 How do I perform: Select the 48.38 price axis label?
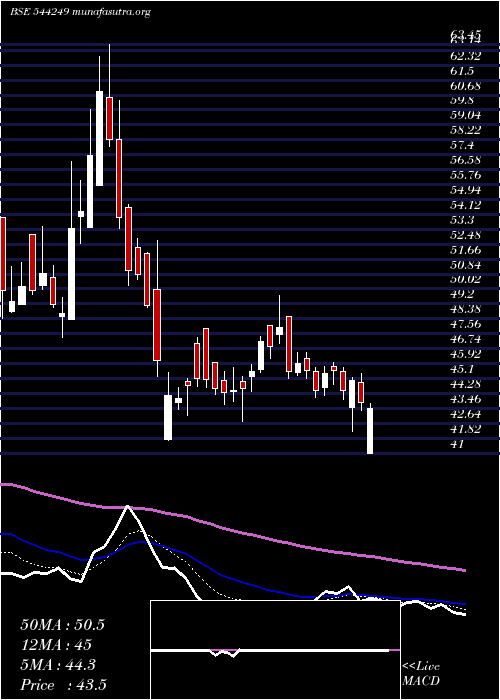466,309
